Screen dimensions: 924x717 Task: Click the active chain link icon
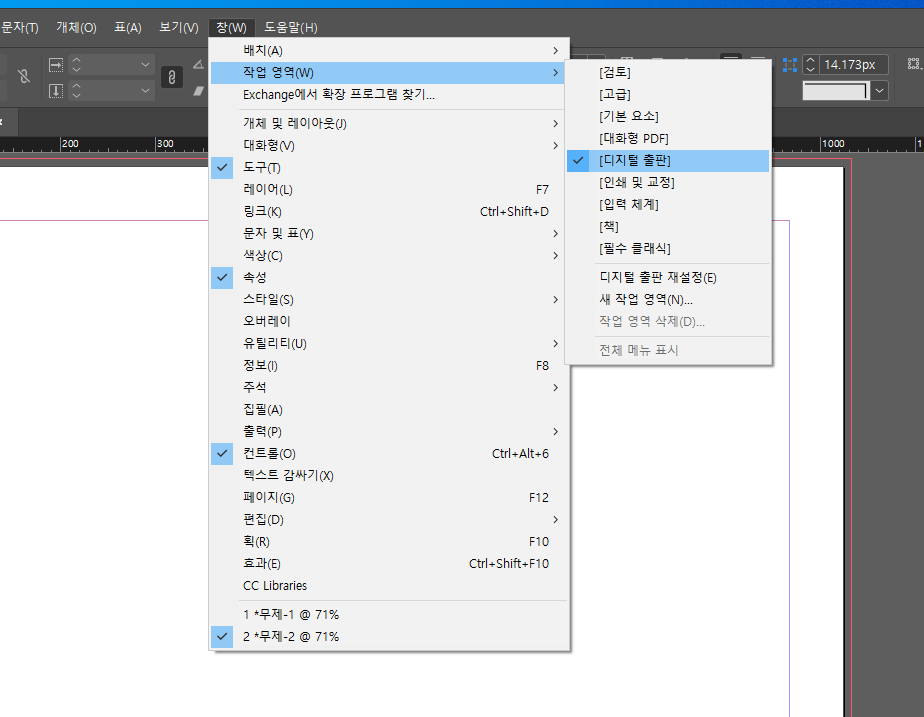tap(171, 77)
